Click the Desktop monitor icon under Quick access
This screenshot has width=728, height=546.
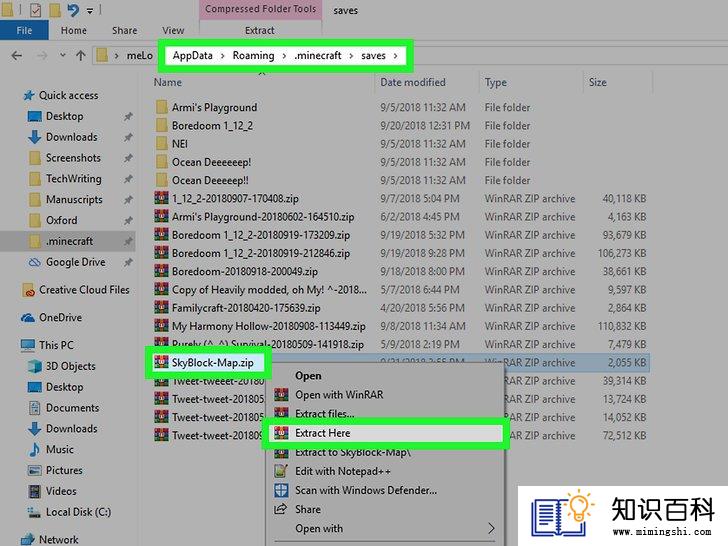[35, 117]
